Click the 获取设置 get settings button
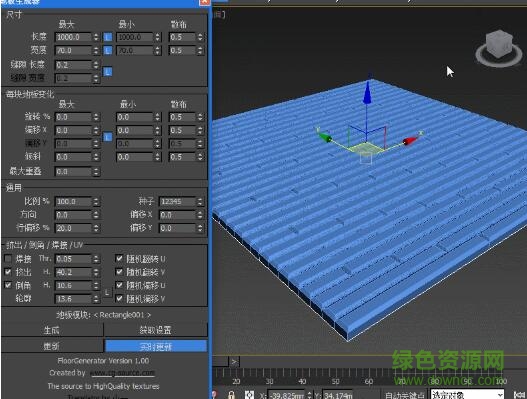This screenshot has height=399, width=527. (x=156, y=330)
